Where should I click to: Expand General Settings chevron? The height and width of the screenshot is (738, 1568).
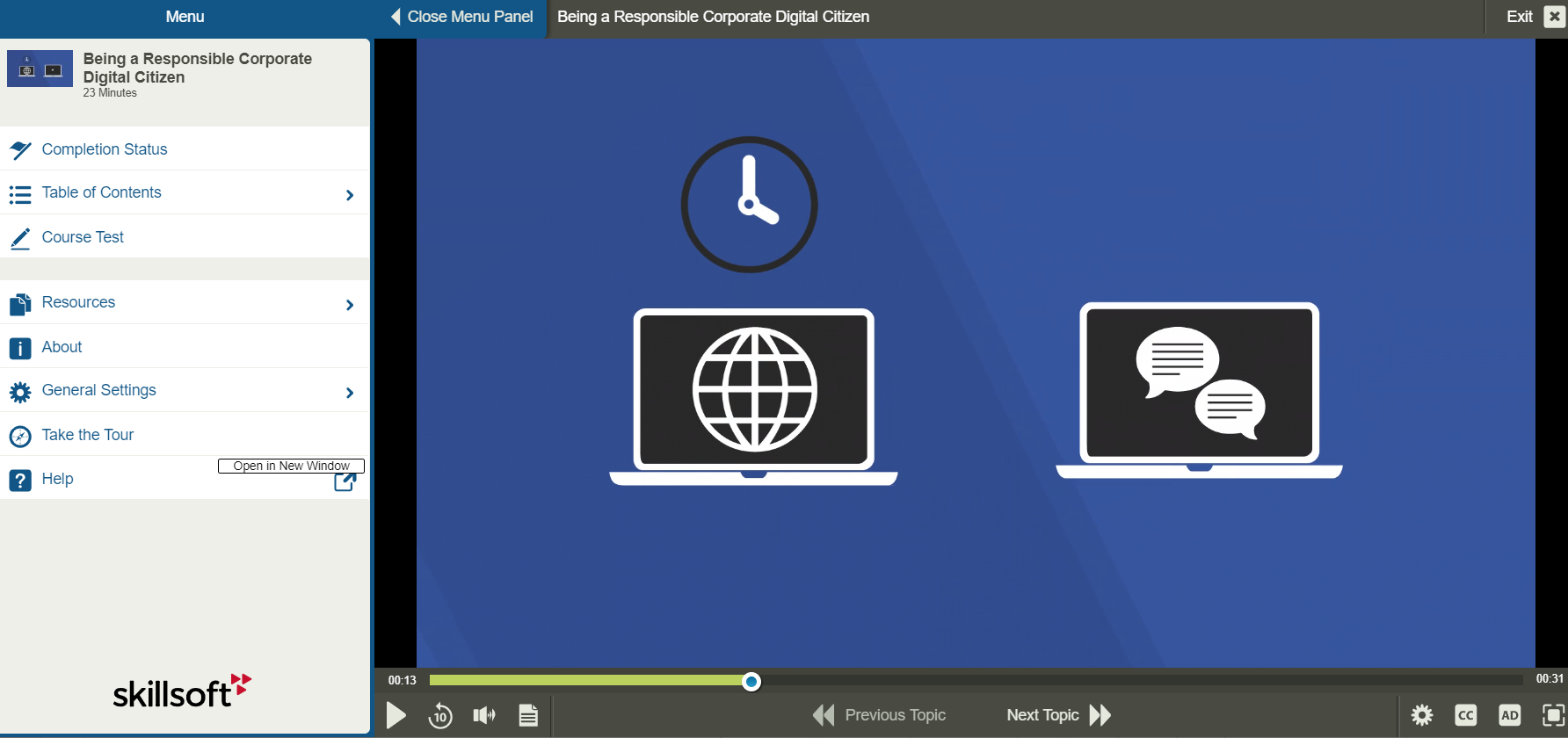pyautogui.click(x=350, y=393)
